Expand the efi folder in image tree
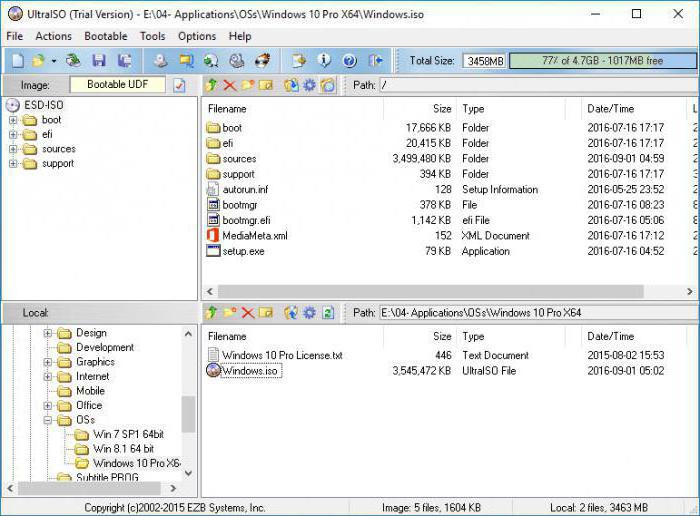 click(13, 134)
